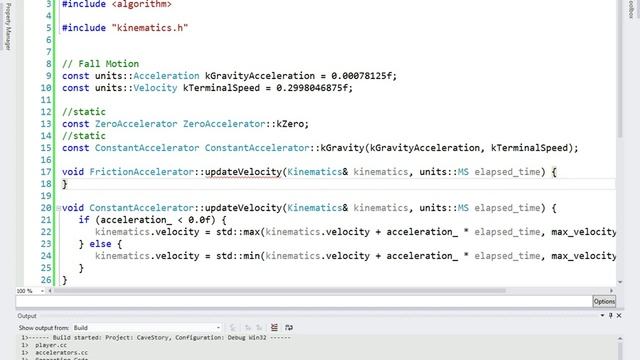Open the 'Show output from' Build dropdown
Image resolution: width=640 pixels, height=360 pixels.
point(147,328)
